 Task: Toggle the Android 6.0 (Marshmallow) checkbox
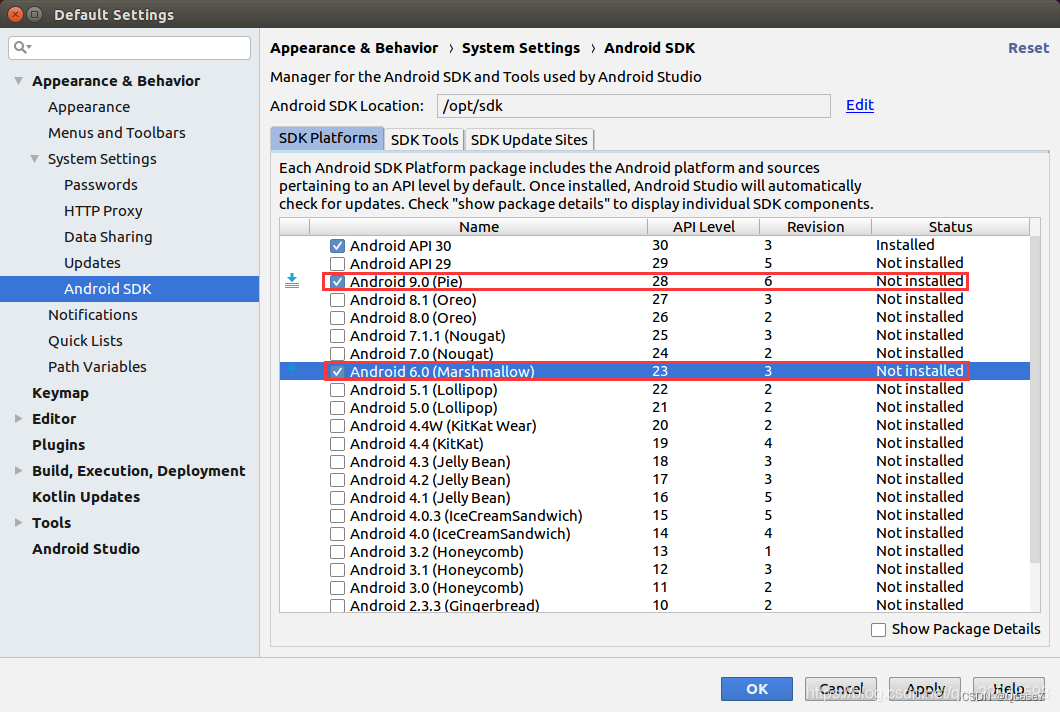tap(337, 372)
